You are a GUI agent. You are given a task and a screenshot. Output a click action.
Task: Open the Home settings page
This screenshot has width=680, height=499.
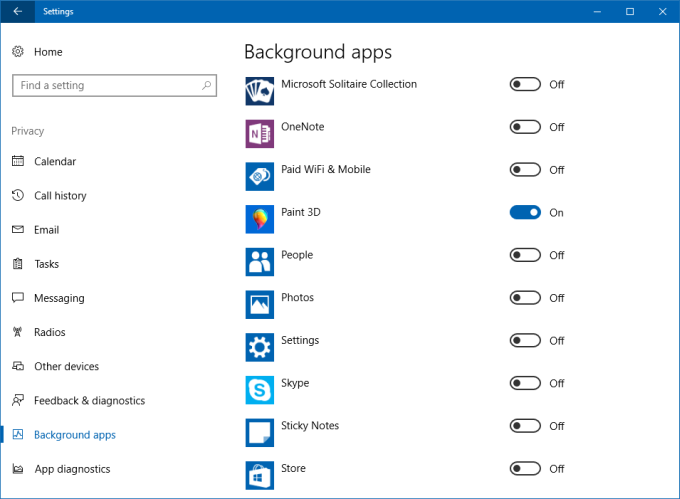point(48,52)
